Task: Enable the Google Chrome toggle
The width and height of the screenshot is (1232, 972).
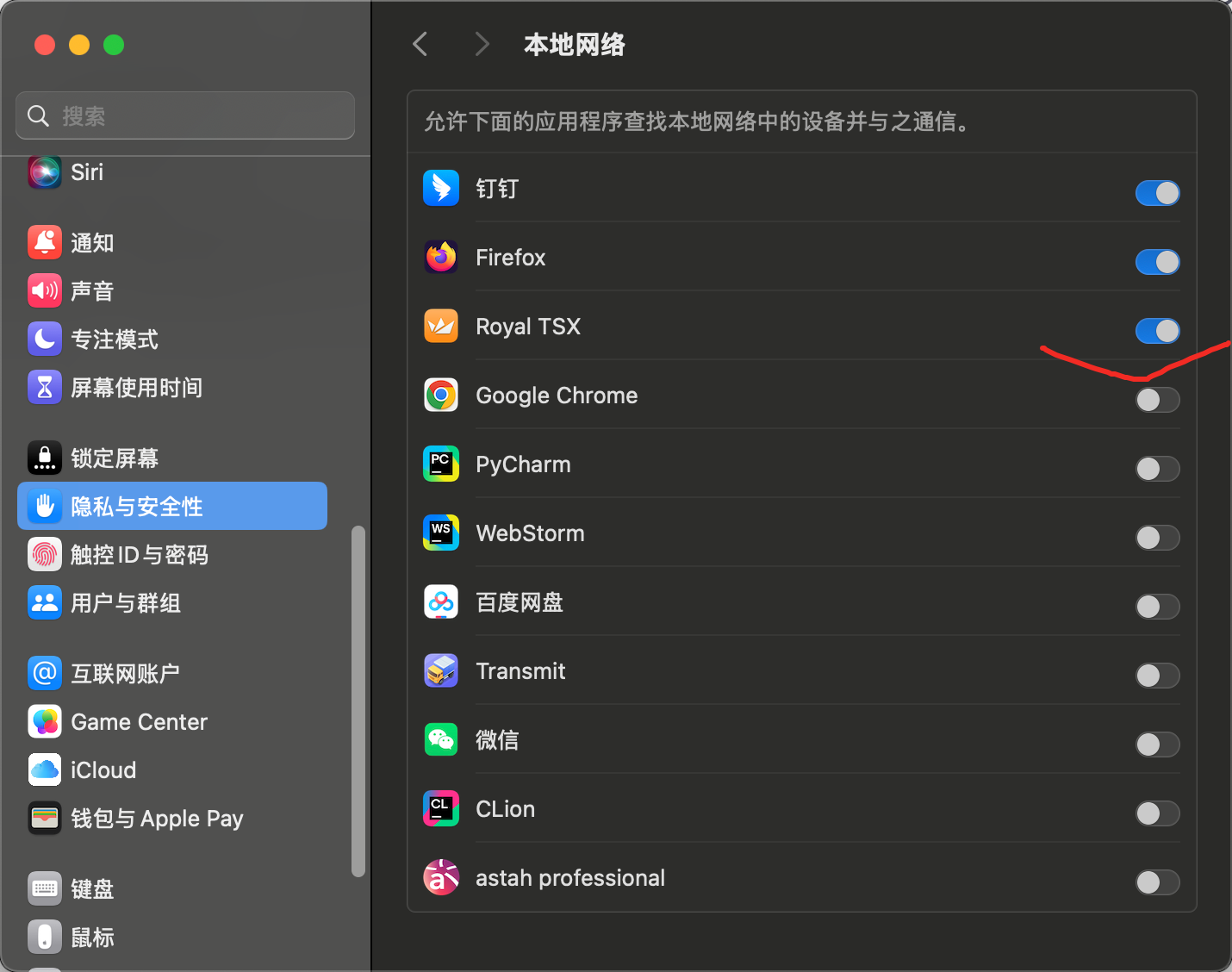Action: tap(1157, 400)
